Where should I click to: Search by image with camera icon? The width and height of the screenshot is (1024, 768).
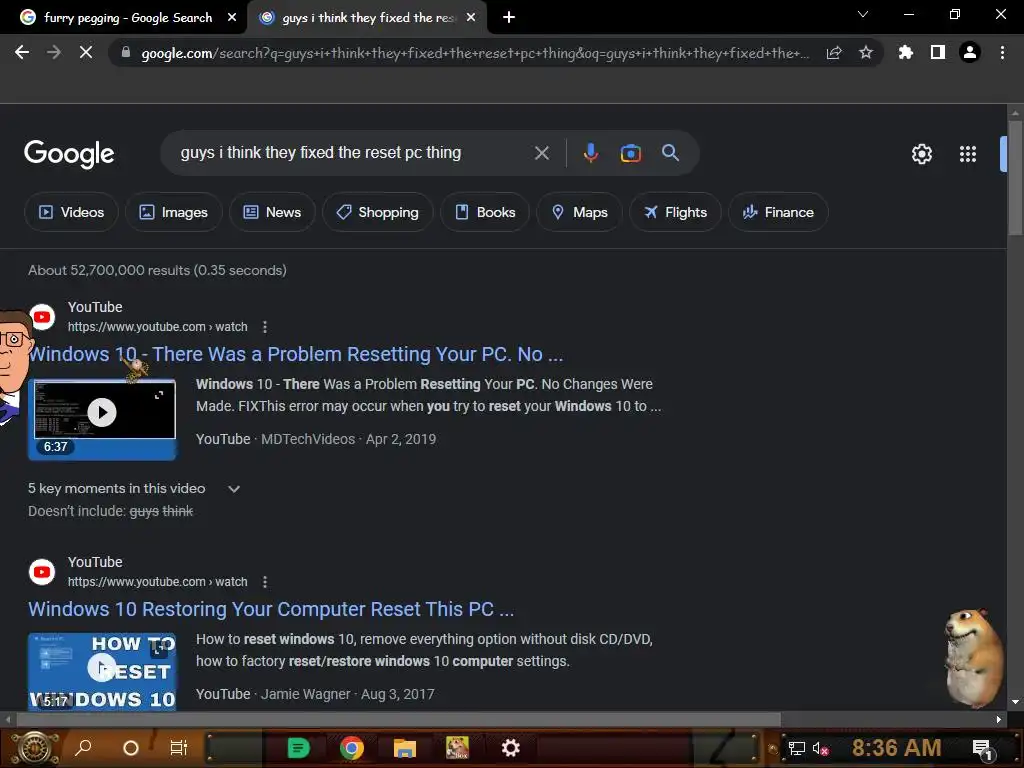coord(631,153)
